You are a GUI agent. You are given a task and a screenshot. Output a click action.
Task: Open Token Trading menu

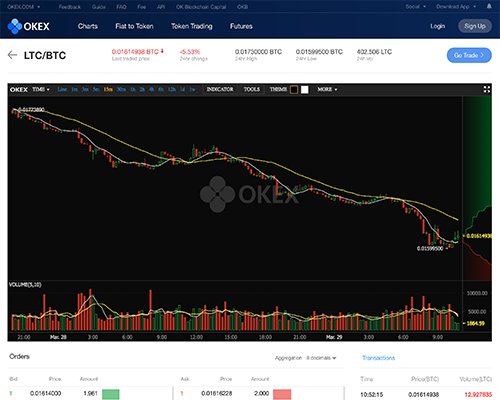tap(192, 26)
